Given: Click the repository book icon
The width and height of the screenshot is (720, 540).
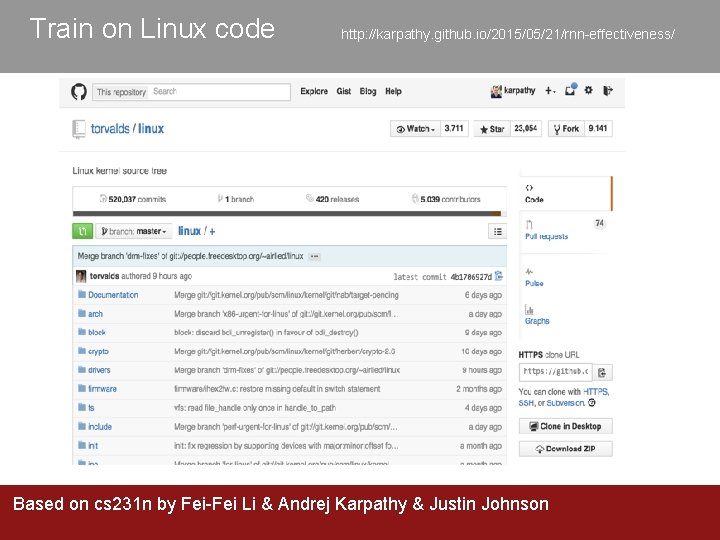Looking at the screenshot, I should (x=79, y=129).
